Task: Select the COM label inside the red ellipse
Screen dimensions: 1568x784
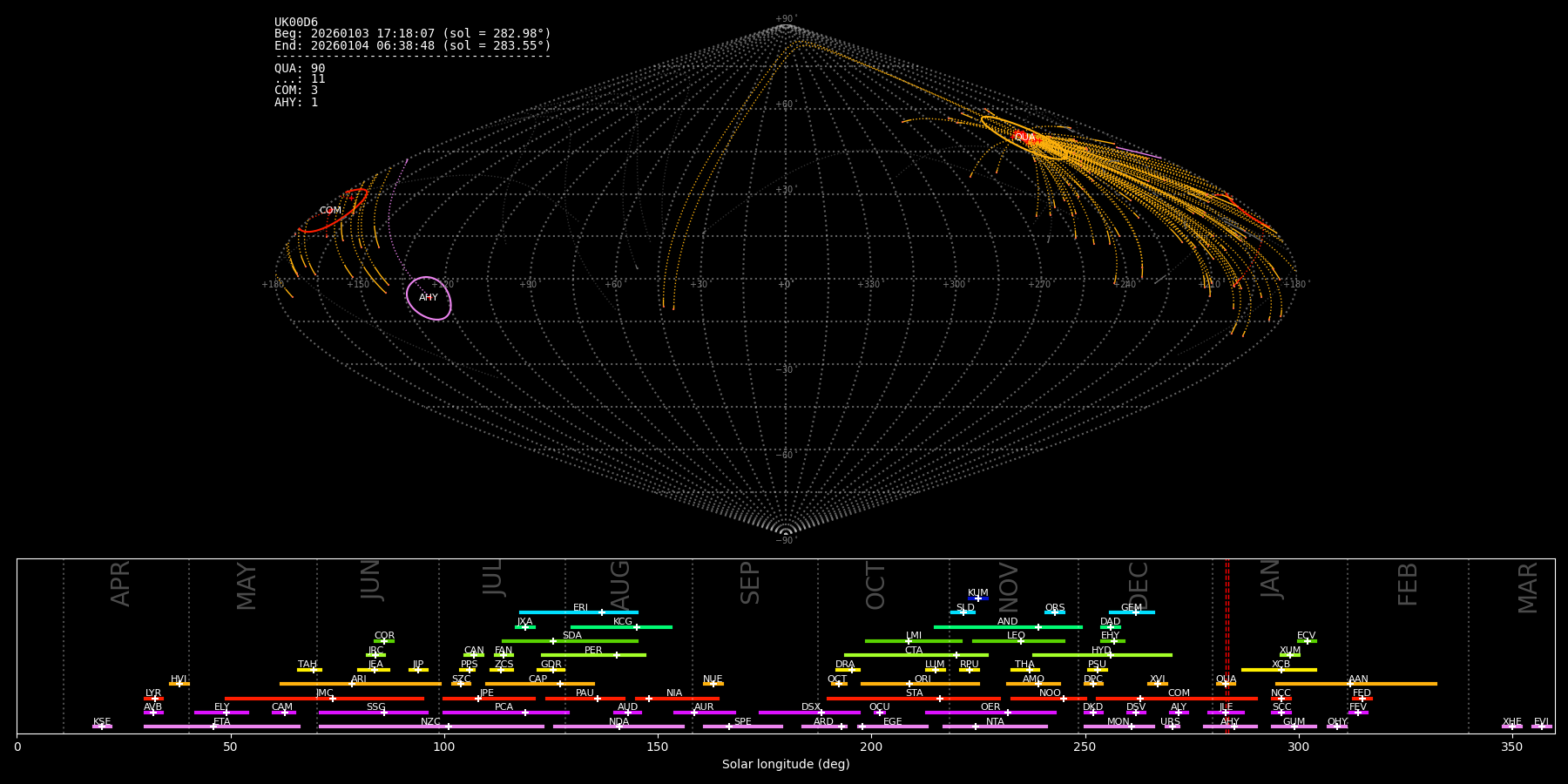Action: pos(330,211)
